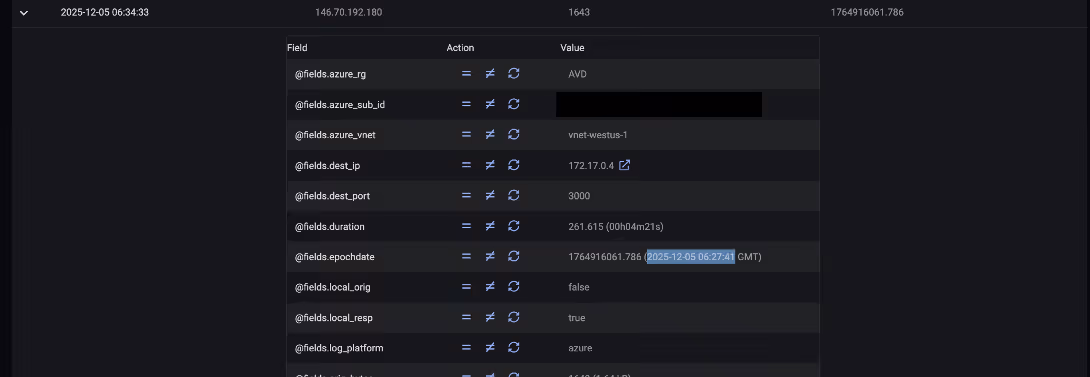1090x377 pixels.
Task: Click the 3000 port value
Action: pyautogui.click(x=579, y=196)
